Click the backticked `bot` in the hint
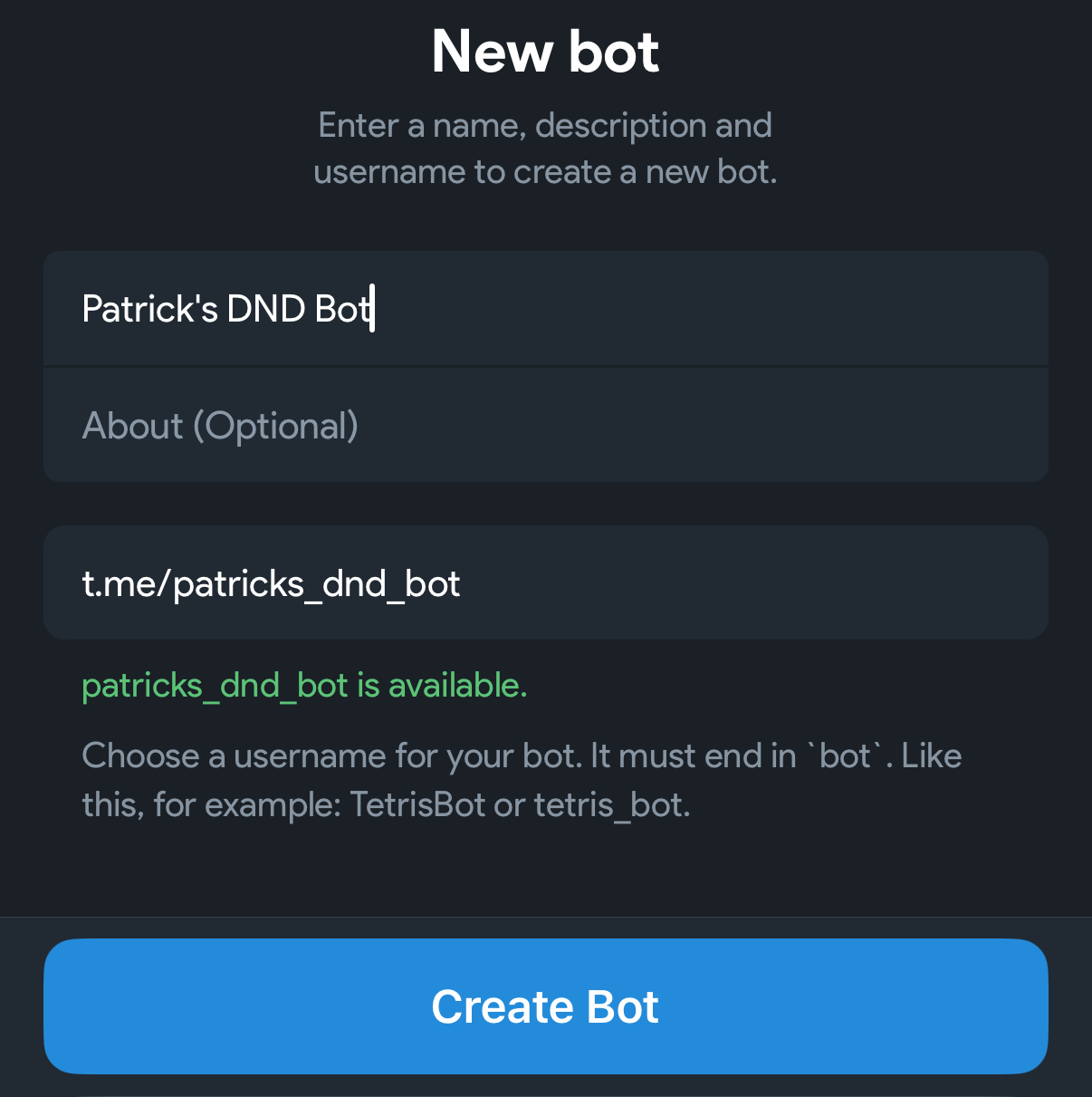1092x1097 pixels. click(x=844, y=755)
